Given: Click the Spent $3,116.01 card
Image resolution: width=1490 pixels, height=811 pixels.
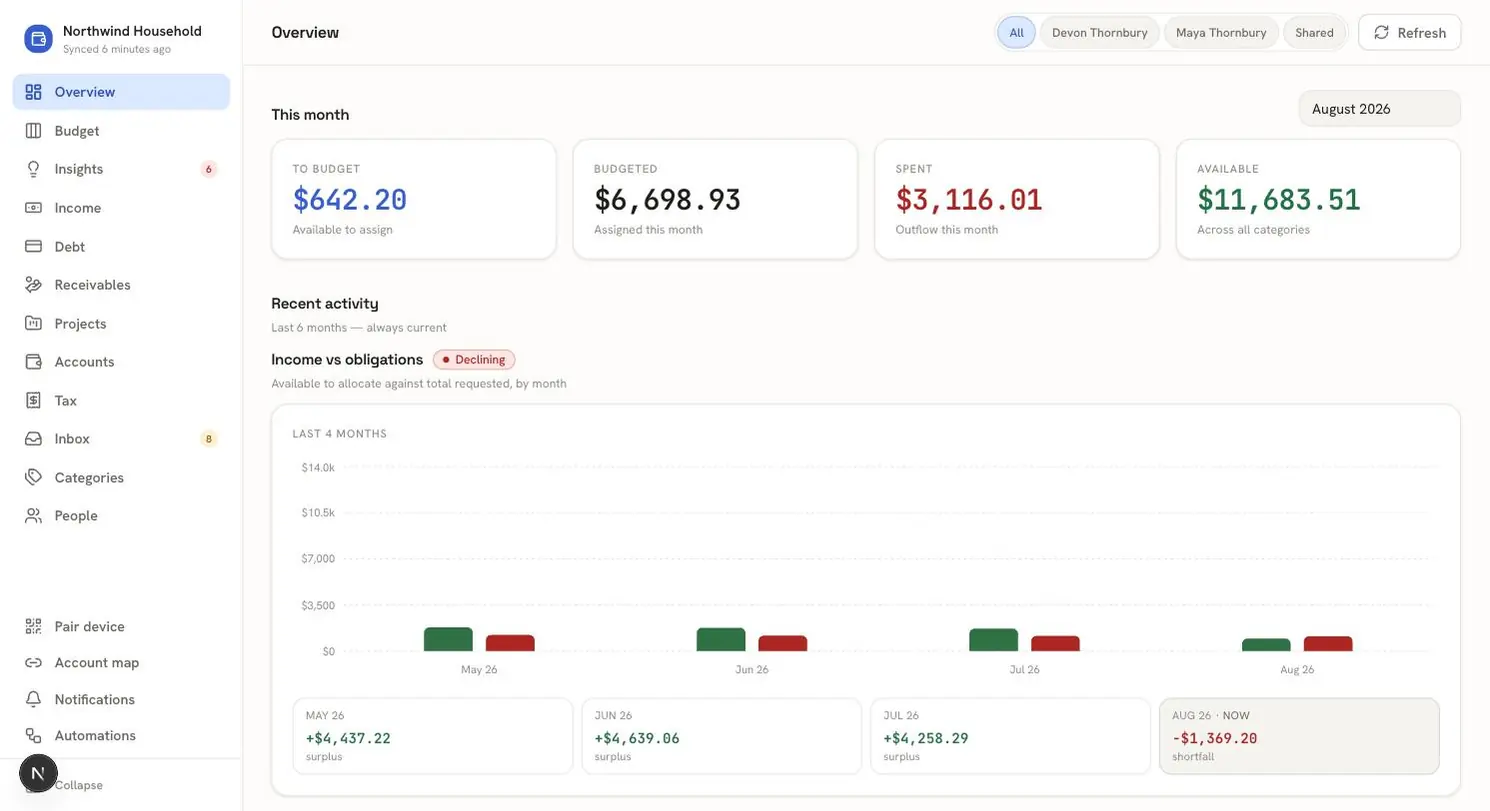Looking at the screenshot, I should point(1017,199).
